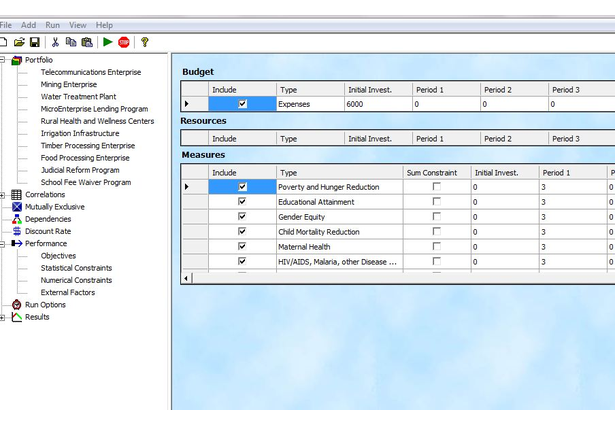Click the Cut scissors icon
The image size is (615, 424).
pos(55,42)
